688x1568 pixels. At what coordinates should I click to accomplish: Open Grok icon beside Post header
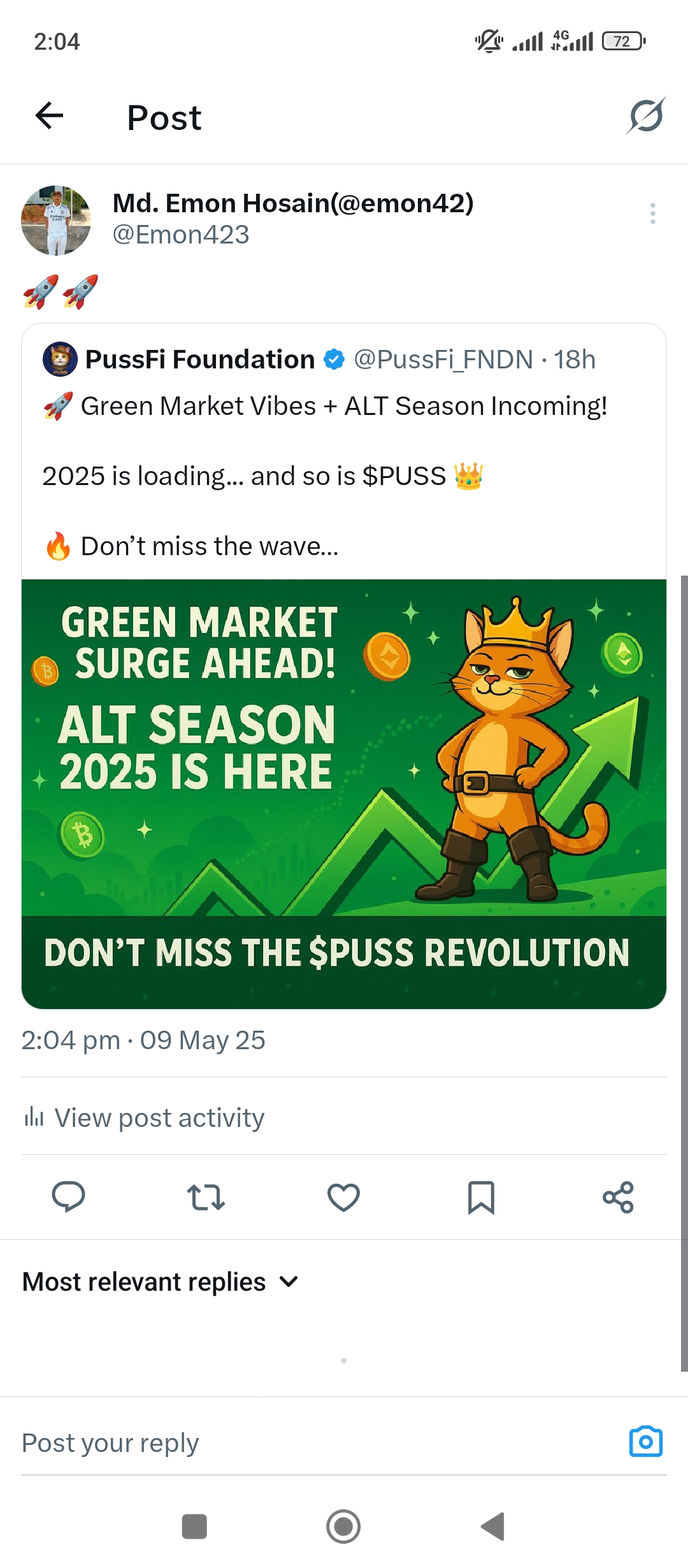(x=646, y=116)
